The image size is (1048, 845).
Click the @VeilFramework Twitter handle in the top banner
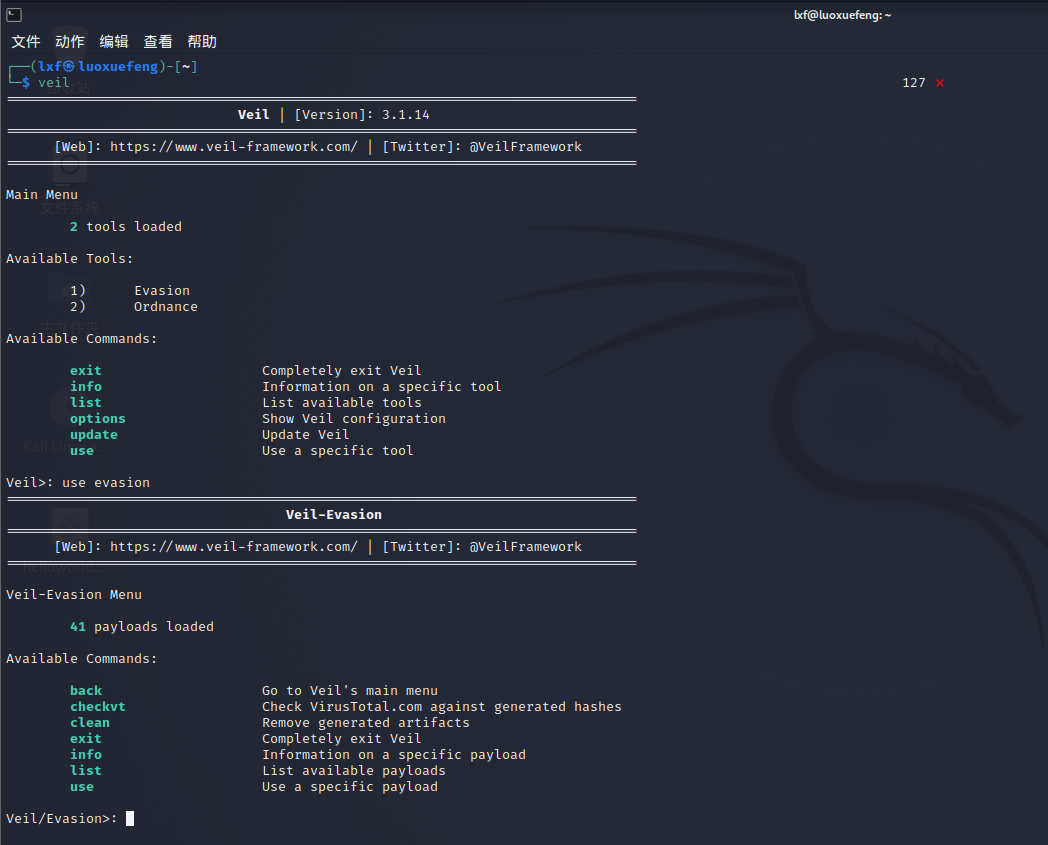525,146
